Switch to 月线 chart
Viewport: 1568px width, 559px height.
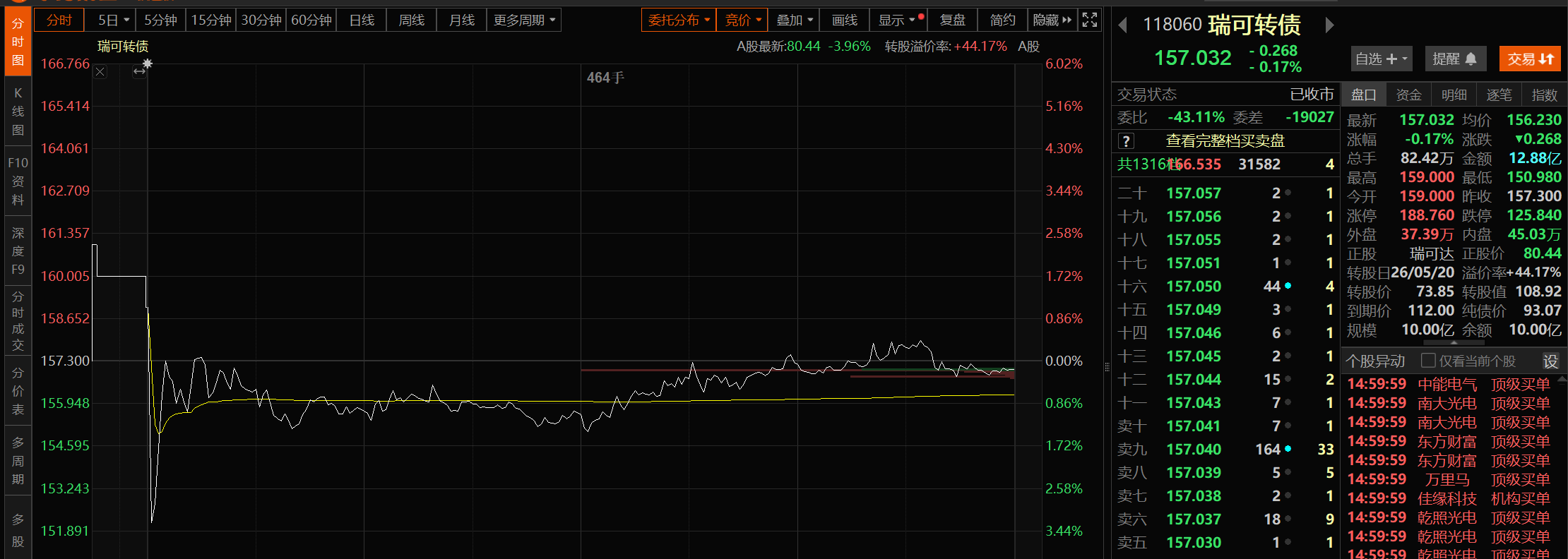click(x=462, y=20)
